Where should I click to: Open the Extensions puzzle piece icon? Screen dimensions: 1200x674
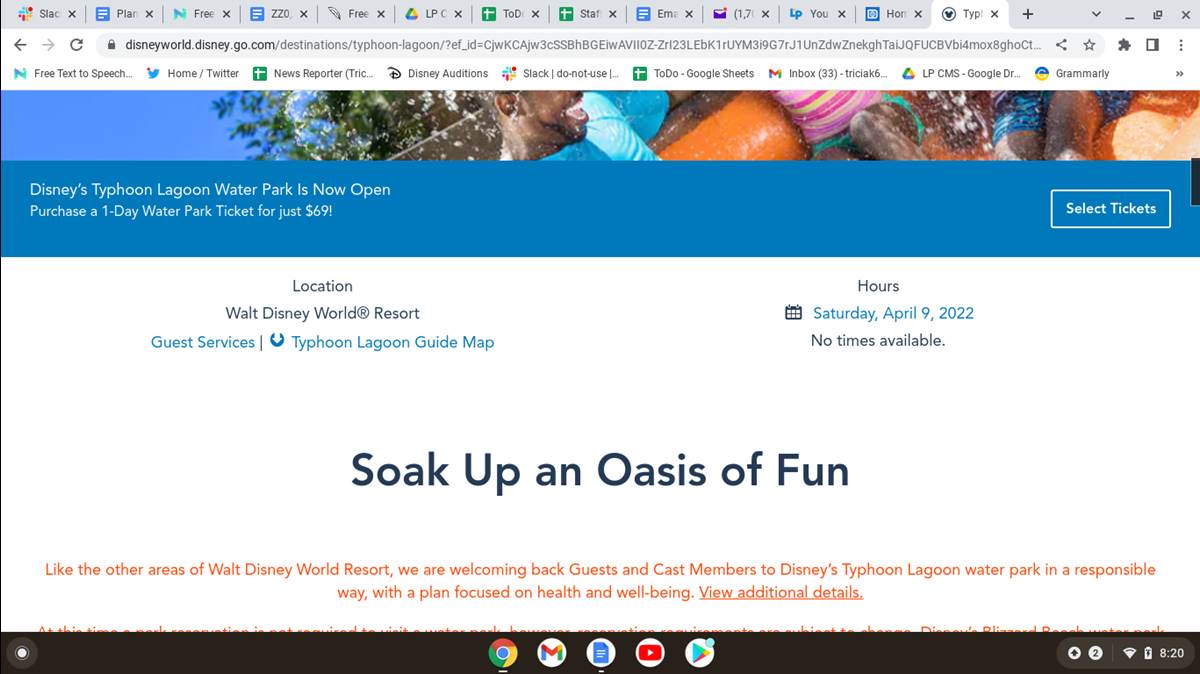tap(1124, 45)
